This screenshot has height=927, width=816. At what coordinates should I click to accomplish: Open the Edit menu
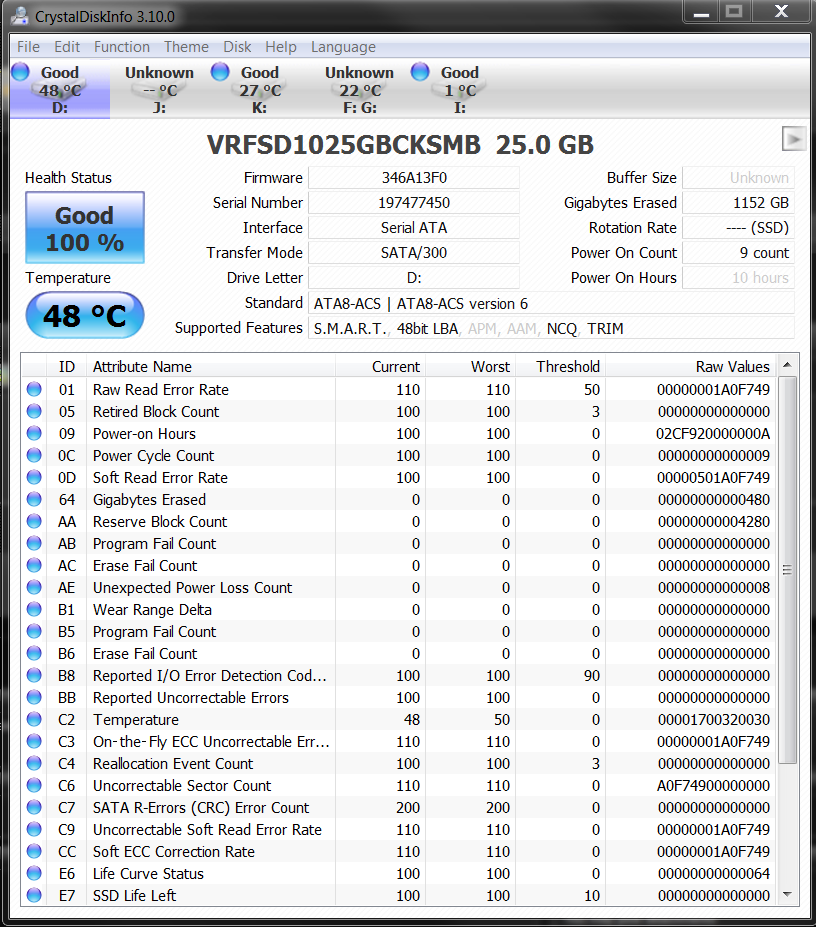click(x=66, y=46)
